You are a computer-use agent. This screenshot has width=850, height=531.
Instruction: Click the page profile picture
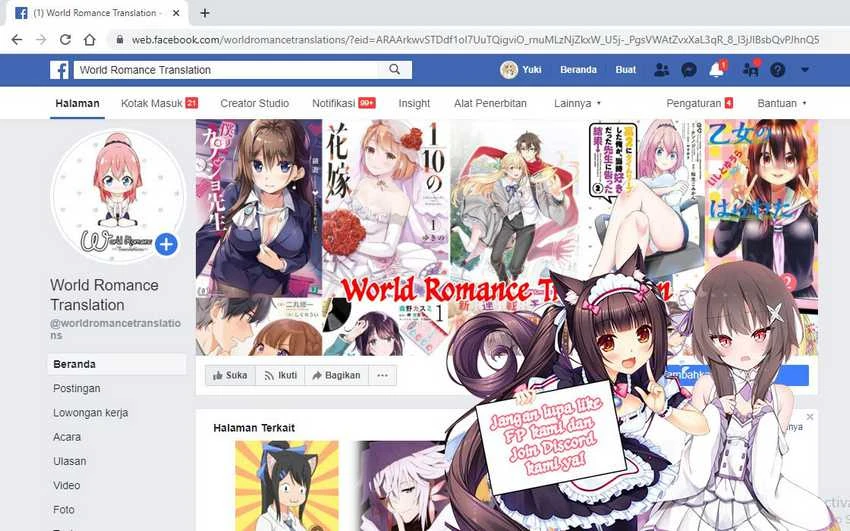pos(117,195)
